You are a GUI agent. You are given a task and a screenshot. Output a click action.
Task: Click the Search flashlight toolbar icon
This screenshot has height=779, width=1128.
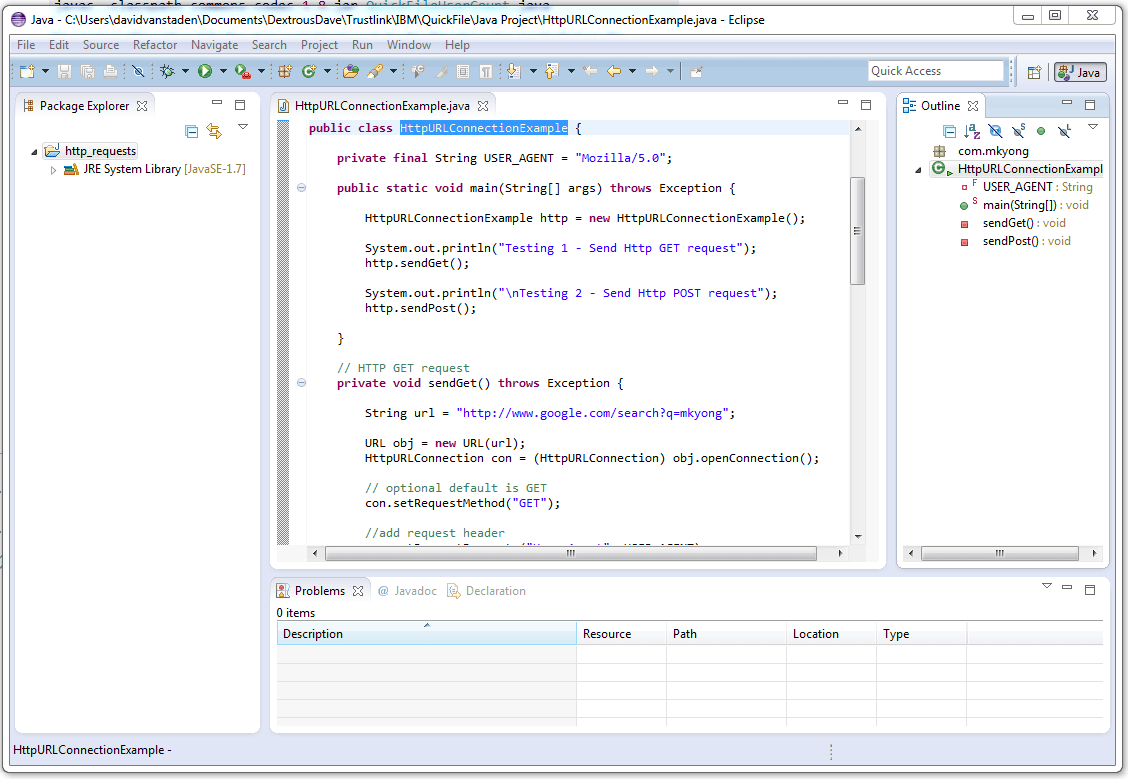[375, 71]
